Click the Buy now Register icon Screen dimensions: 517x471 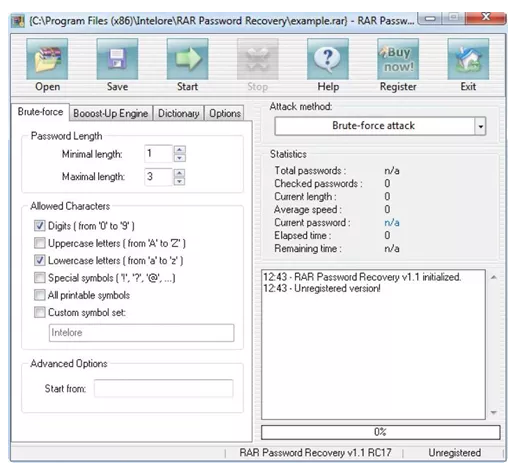click(x=398, y=59)
